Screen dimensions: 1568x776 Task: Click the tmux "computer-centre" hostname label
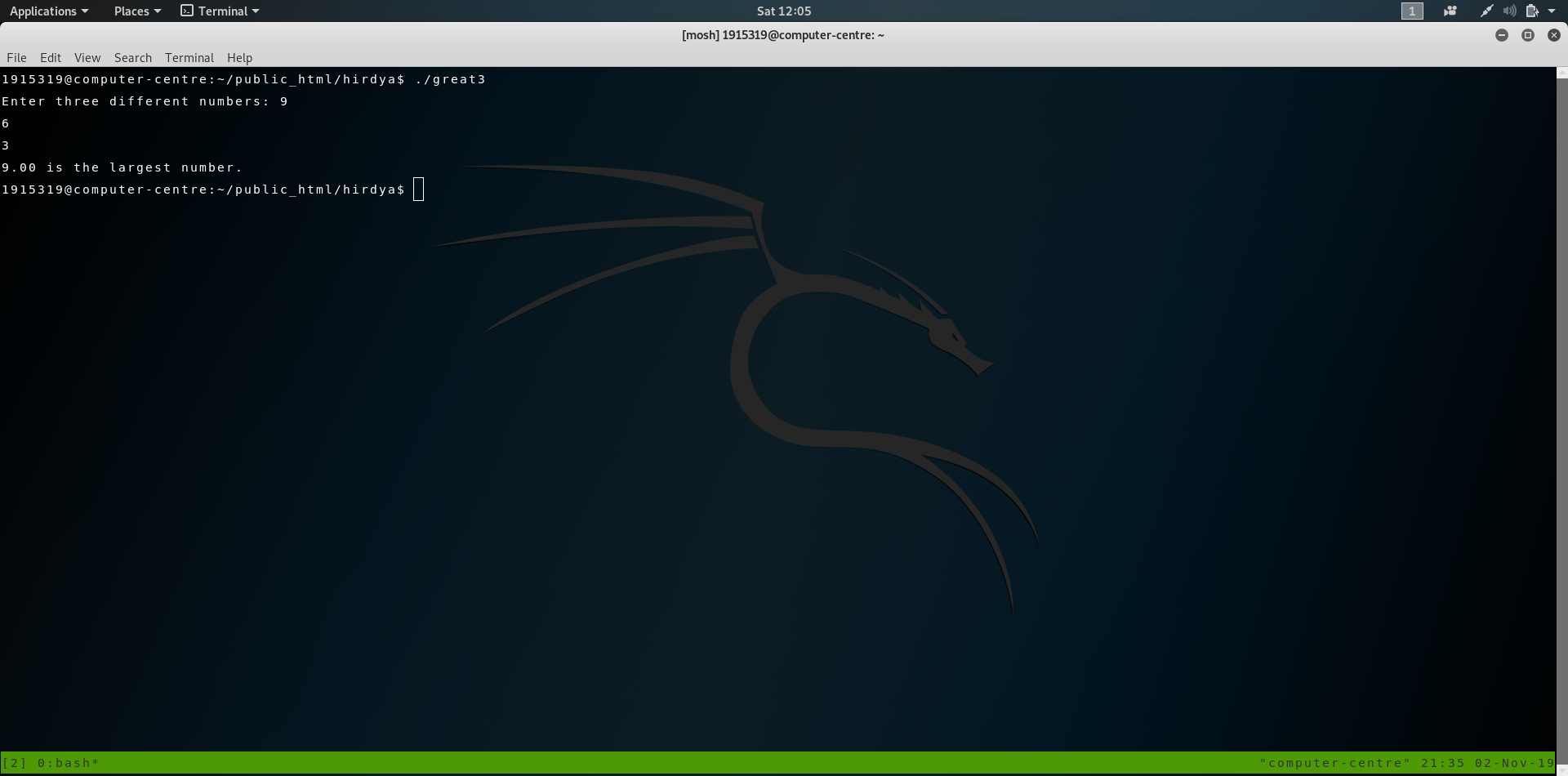[1334, 763]
